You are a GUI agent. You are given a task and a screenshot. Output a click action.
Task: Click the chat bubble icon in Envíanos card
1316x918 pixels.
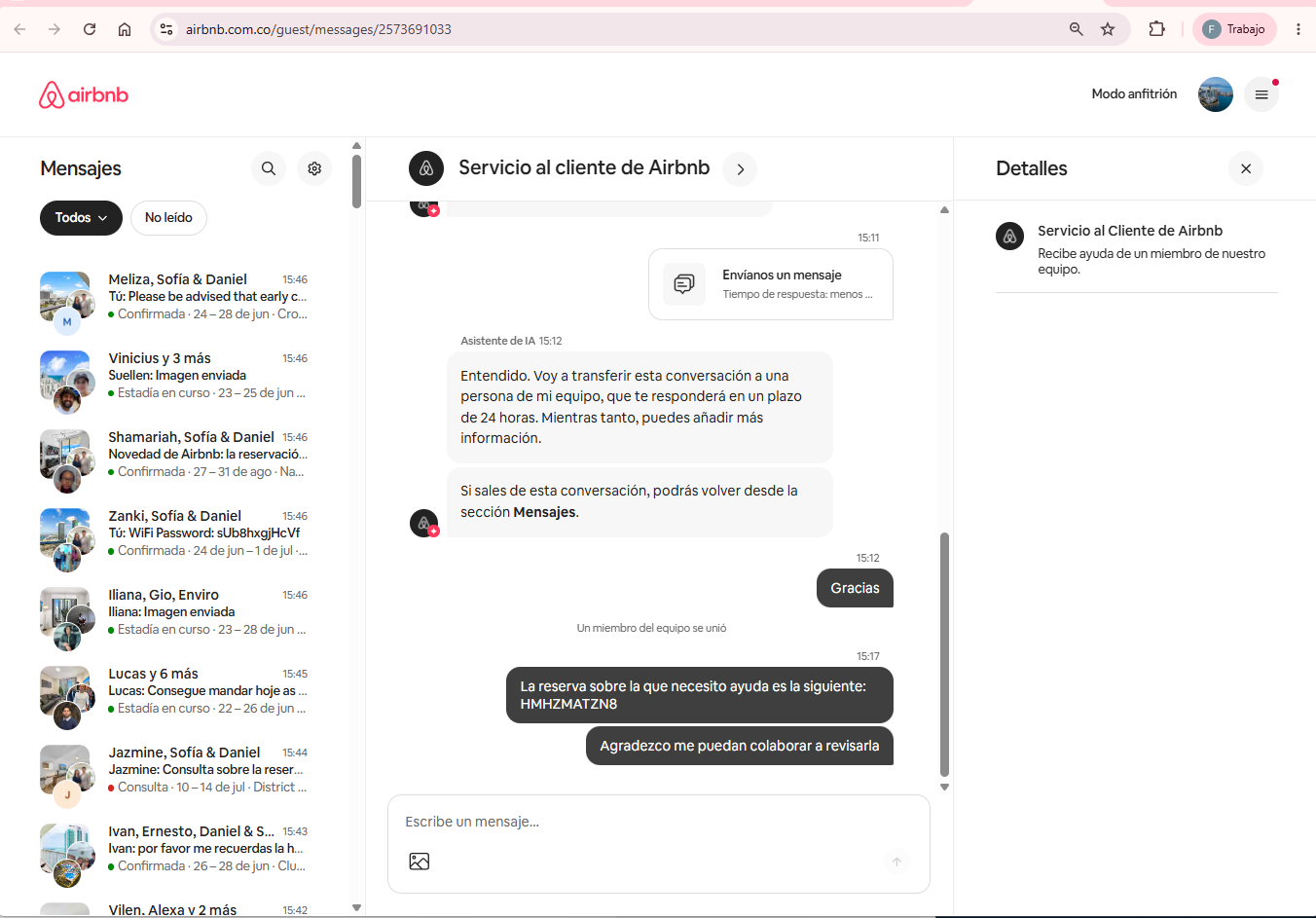[684, 284]
